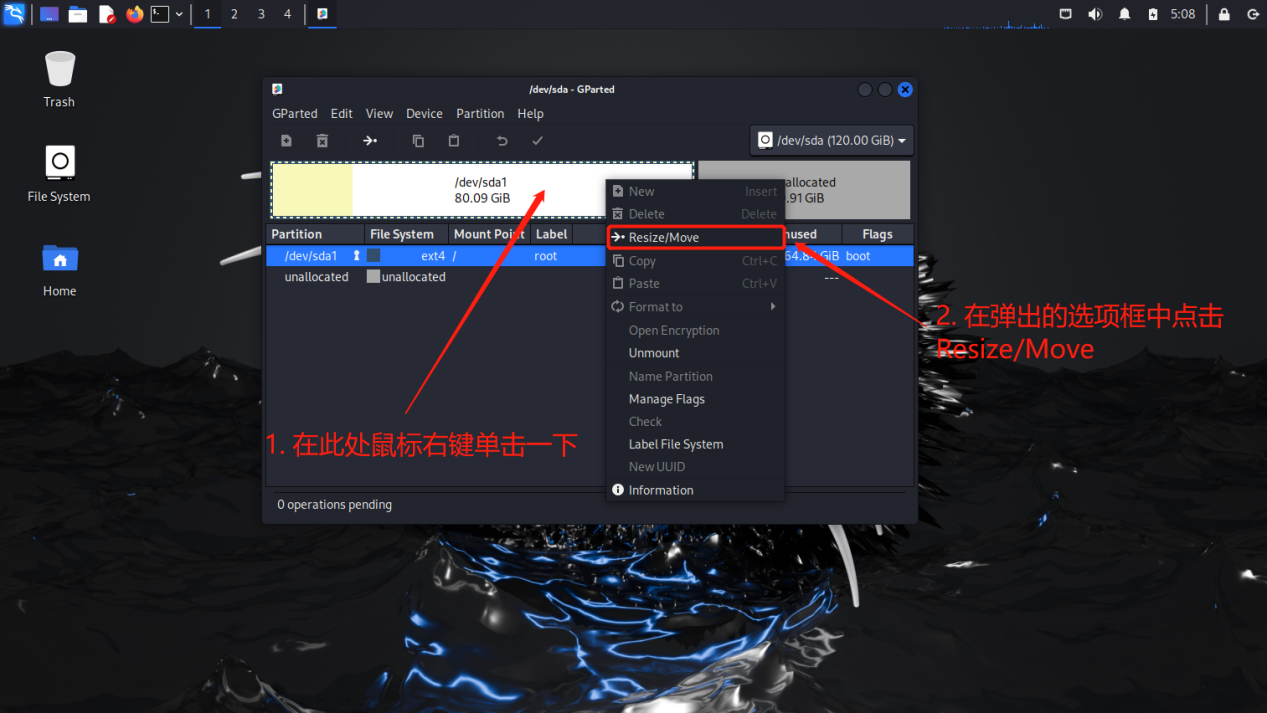Select the /dev/sda1 80.09 GiB partition graphic
This screenshot has width=1267, height=713.
482,190
